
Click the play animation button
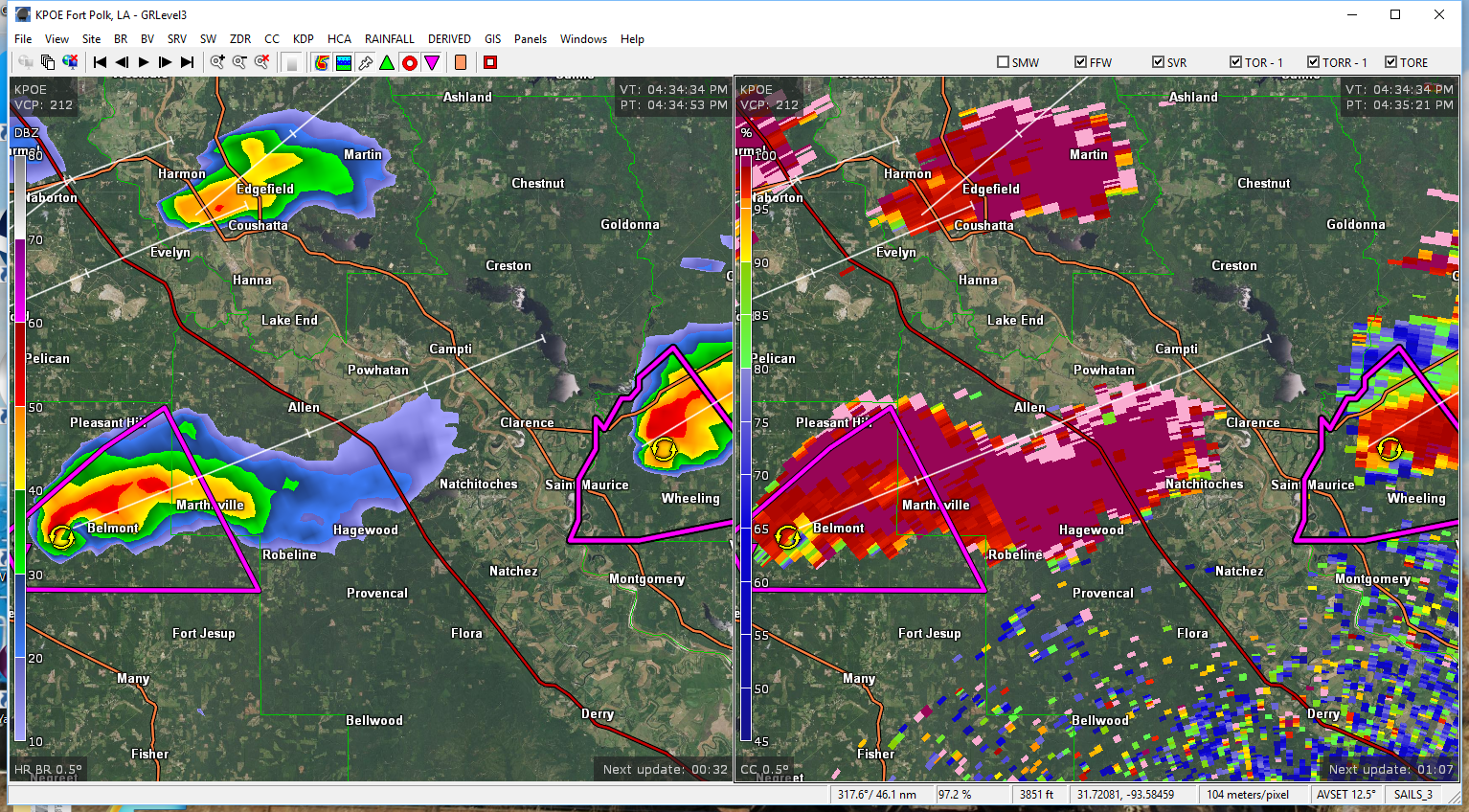pos(144,62)
